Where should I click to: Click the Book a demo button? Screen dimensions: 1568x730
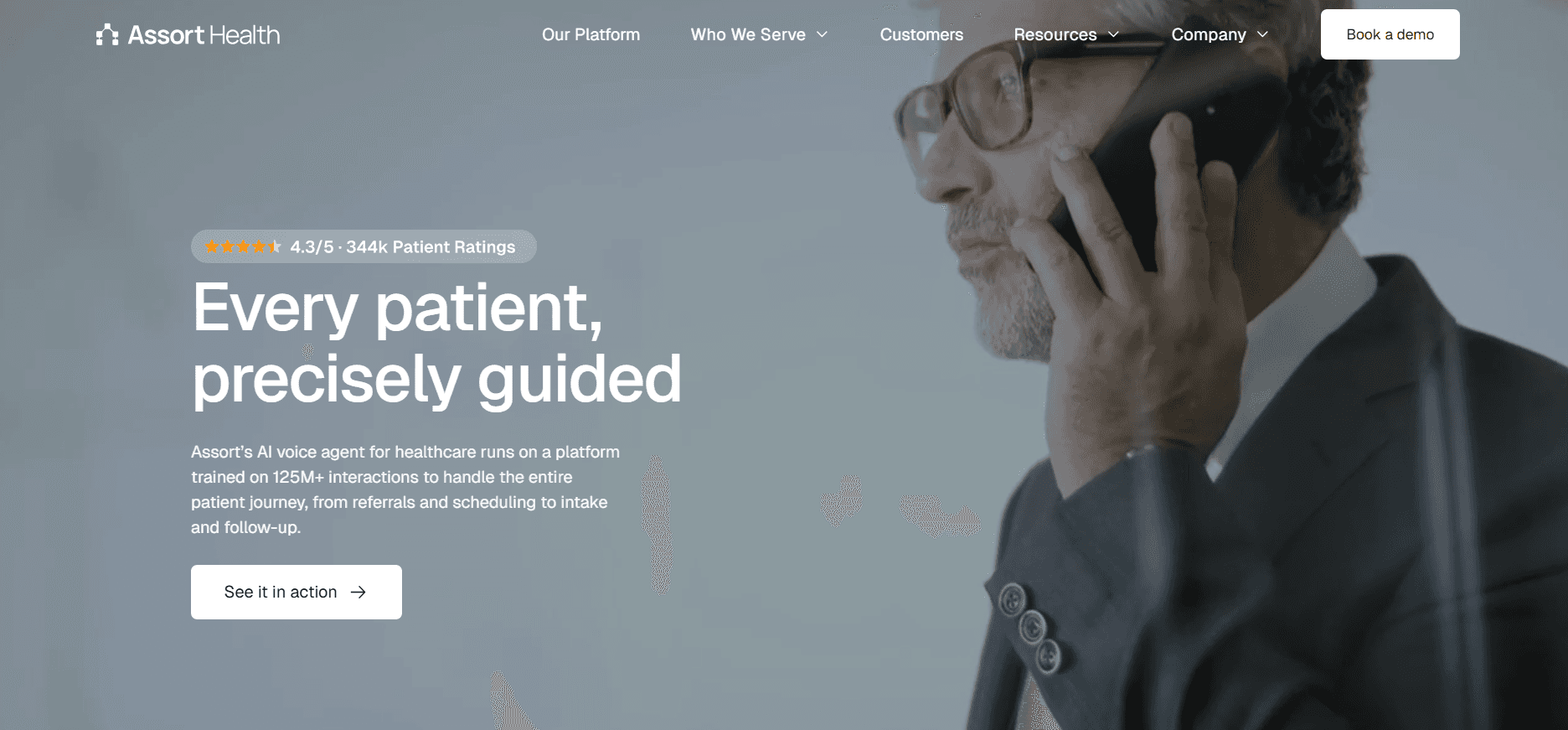click(1390, 34)
